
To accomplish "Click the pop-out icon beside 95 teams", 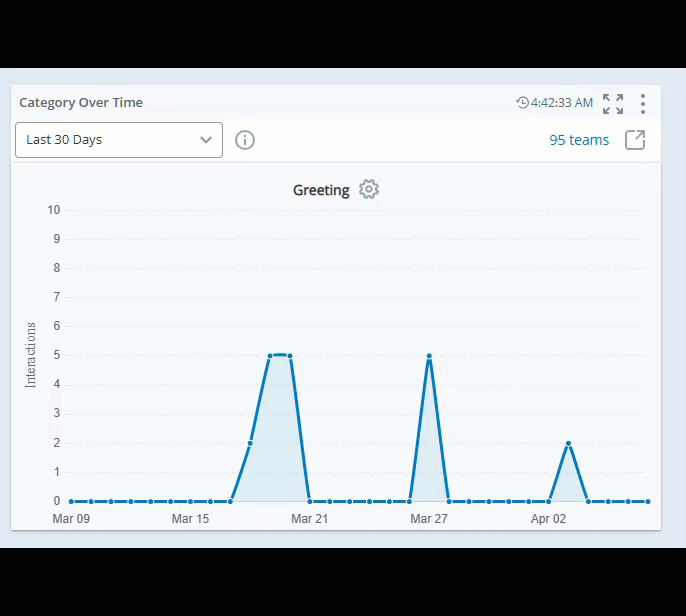I will click(635, 140).
